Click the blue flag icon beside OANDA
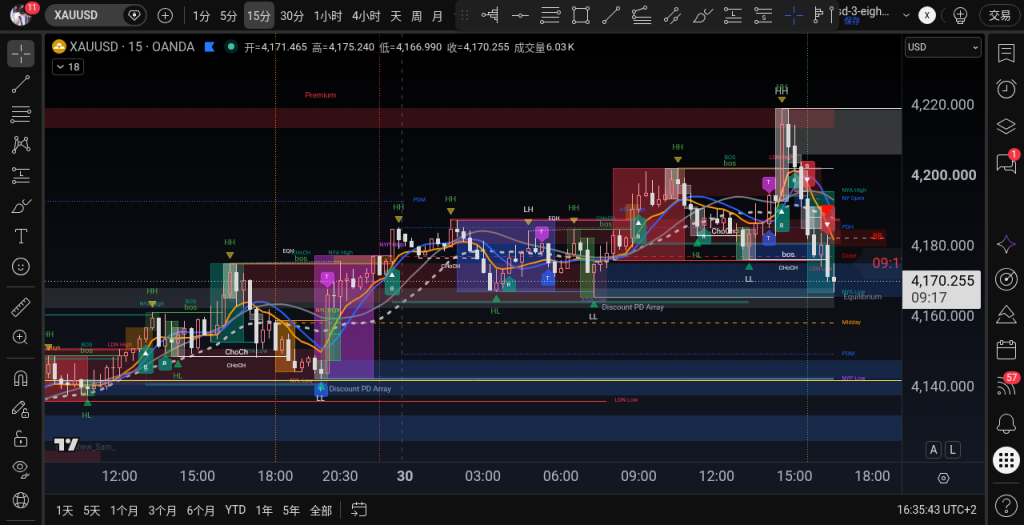The image size is (1024, 525). click(210, 46)
